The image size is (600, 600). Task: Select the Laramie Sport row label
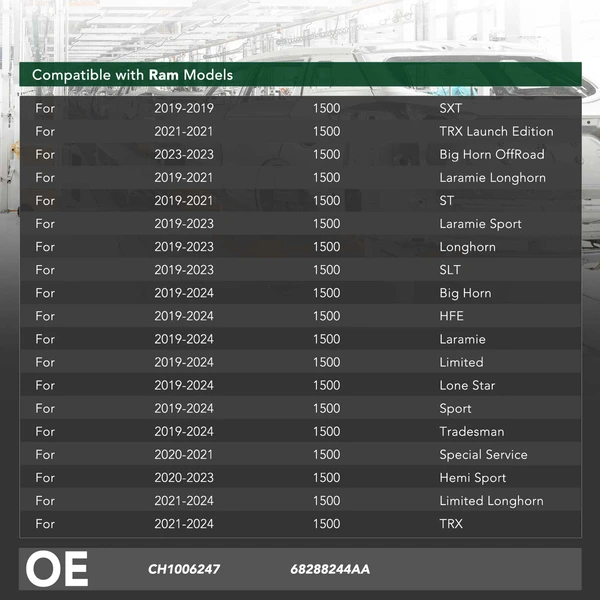(x=480, y=223)
